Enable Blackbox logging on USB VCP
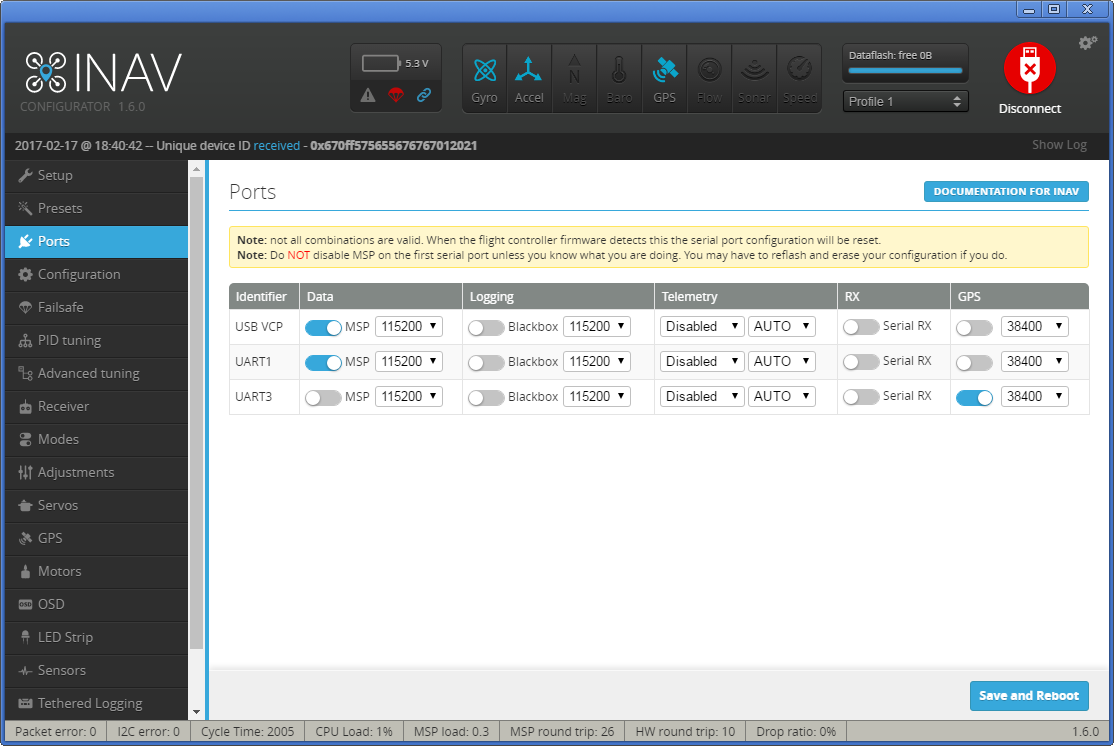 pyautogui.click(x=486, y=328)
